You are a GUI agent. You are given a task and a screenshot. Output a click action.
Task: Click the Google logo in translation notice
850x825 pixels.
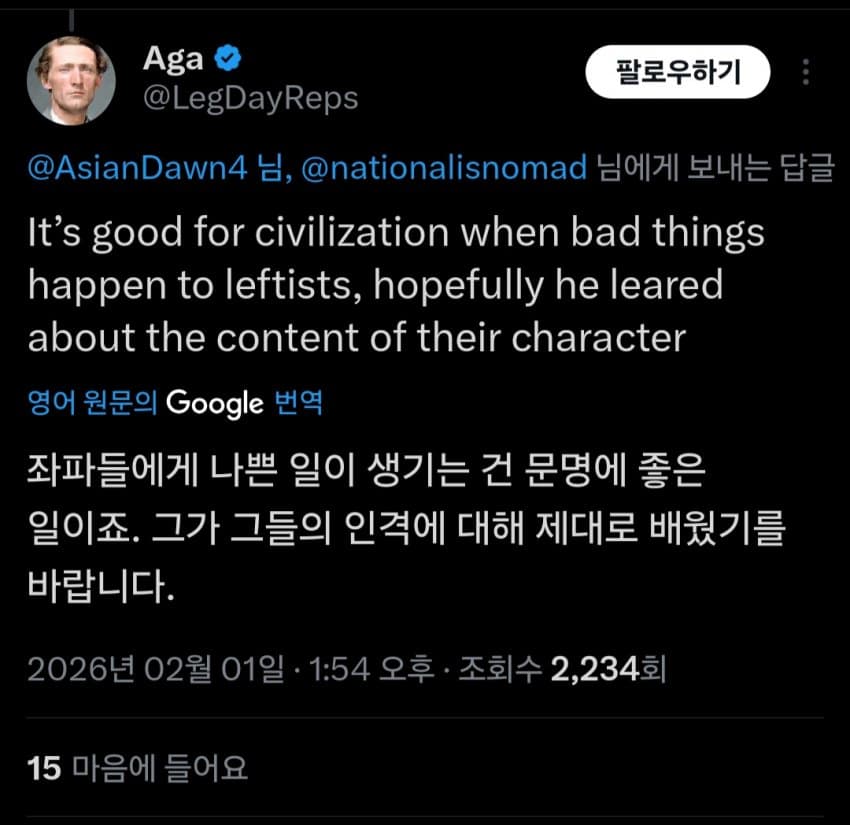click(x=214, y=402)
